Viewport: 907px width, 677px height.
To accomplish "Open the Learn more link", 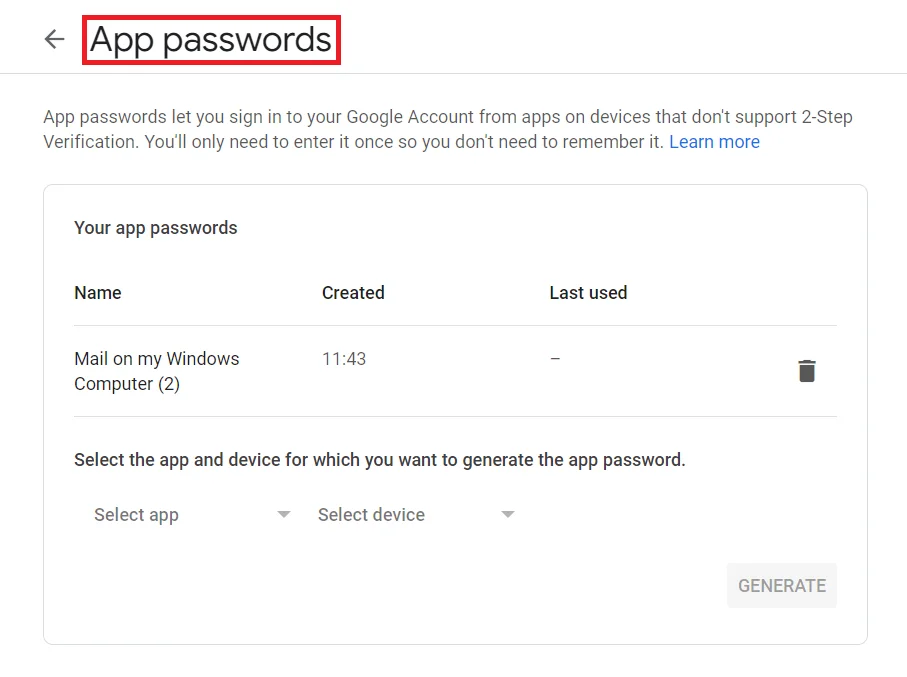I will pyautogui.click(x=714, y=141).
